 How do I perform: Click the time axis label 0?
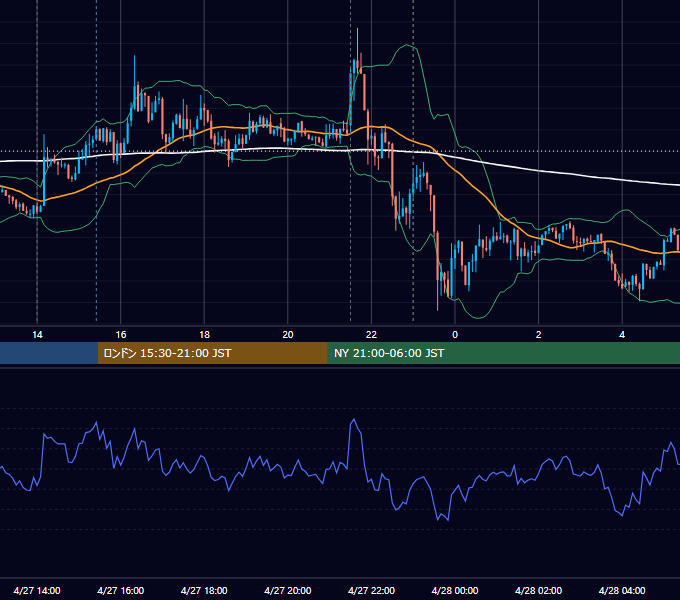[455, 335]
